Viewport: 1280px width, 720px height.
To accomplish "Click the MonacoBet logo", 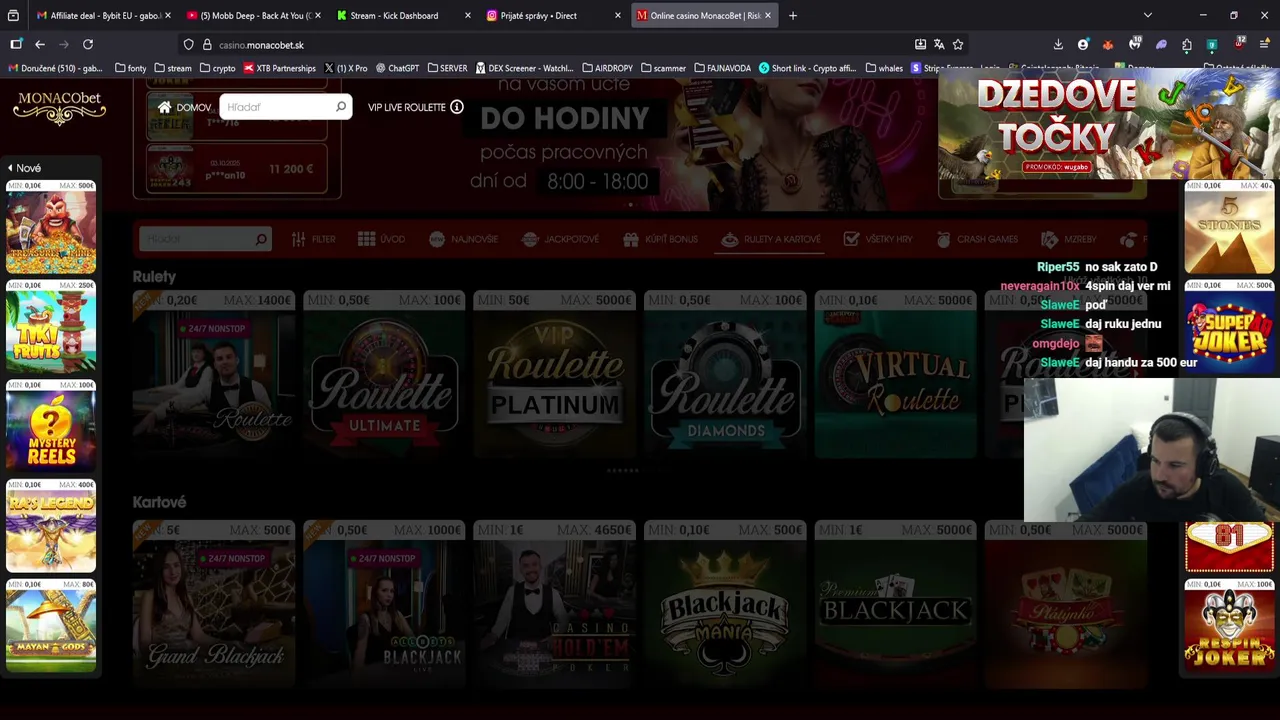I will 59,107.
